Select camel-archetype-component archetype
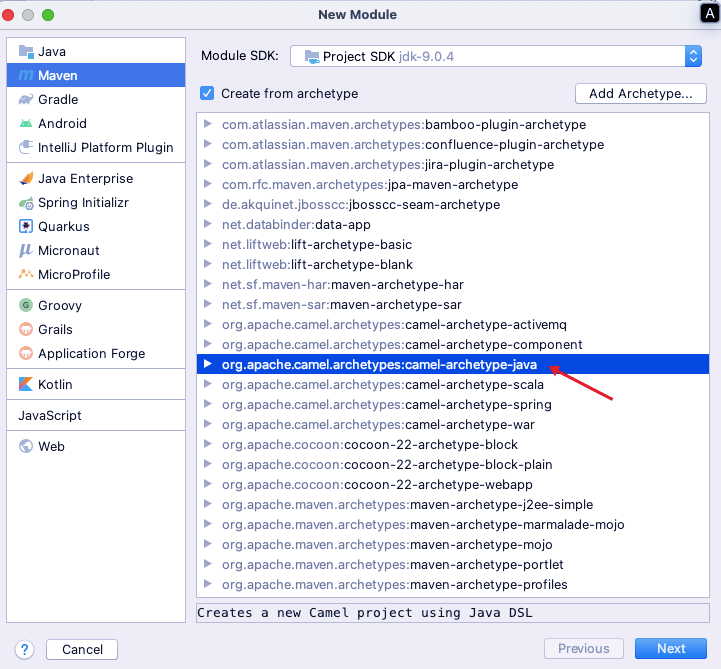Screen dimensions: 721x669 point(453,344)
